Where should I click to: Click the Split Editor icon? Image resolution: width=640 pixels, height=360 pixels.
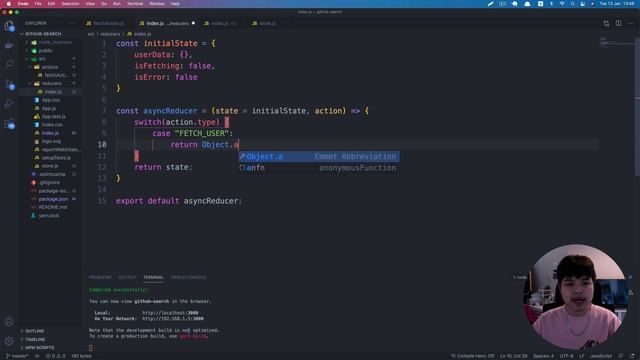(x=619, y=23)
